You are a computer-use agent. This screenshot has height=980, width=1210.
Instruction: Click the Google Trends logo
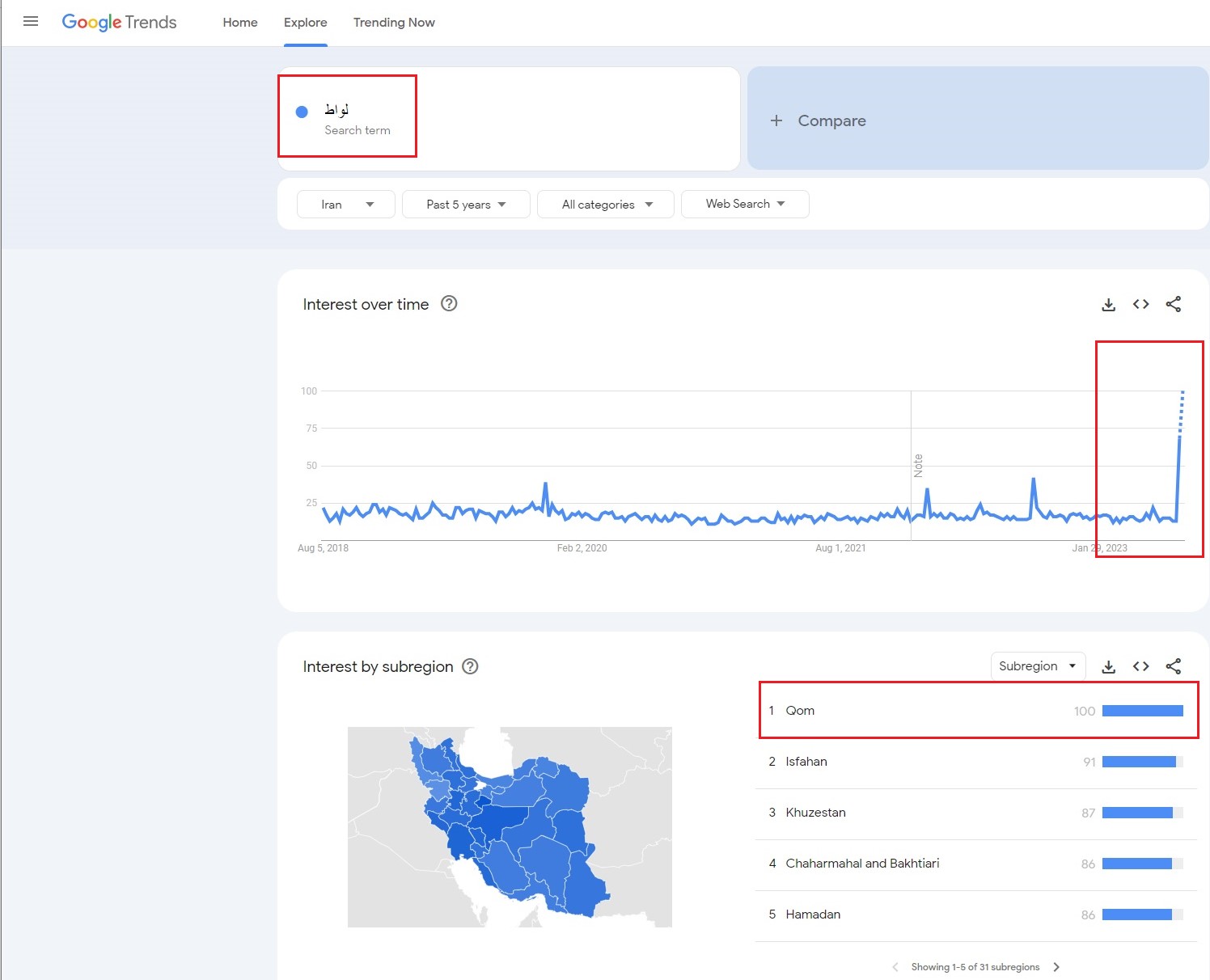[x=119, y=22]
